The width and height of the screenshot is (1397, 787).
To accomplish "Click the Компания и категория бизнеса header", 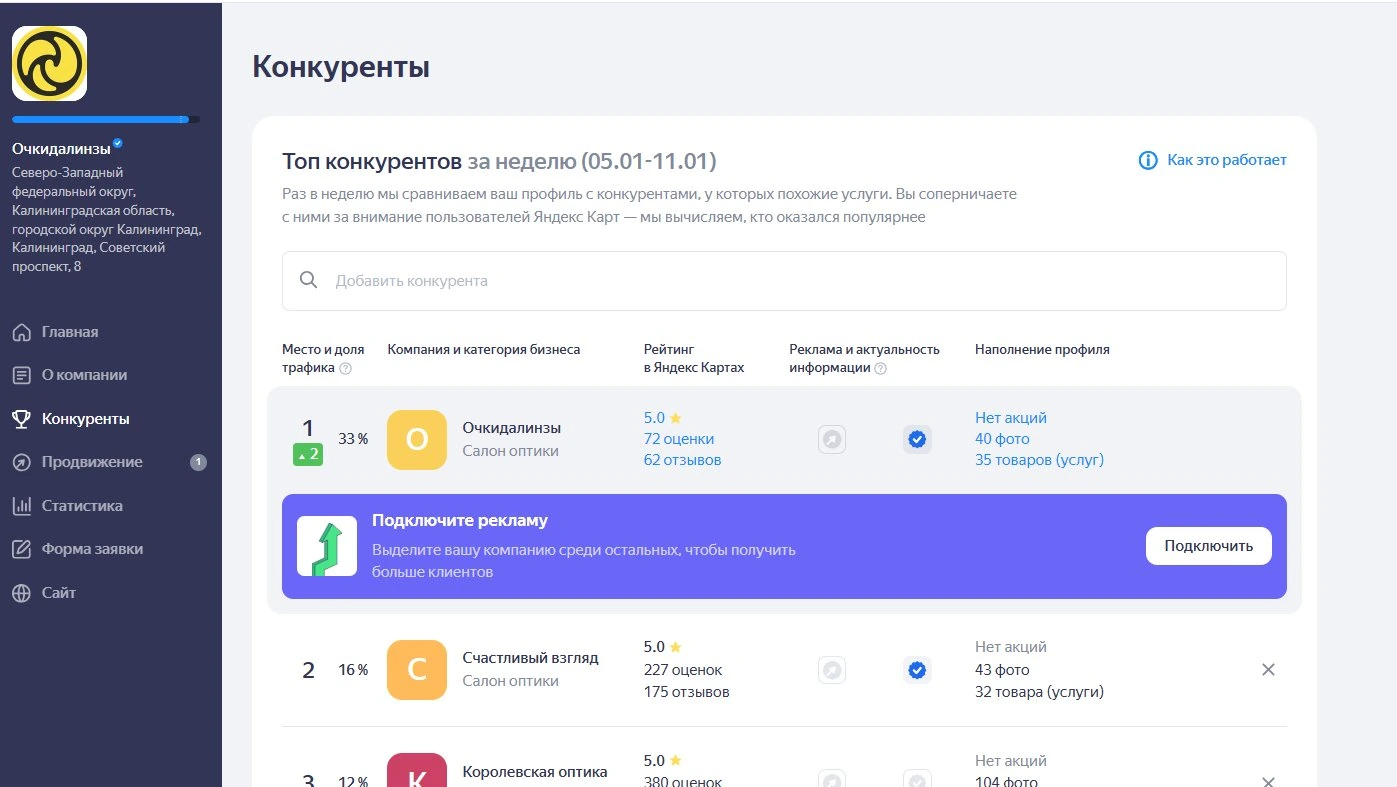I will point(484,350).
